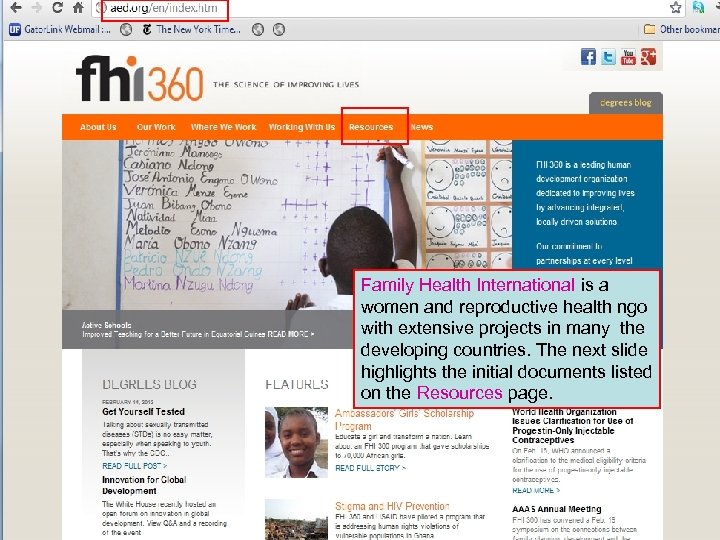Open the News menu
This screenshot has width=720, height=540.
pos(422,127)
